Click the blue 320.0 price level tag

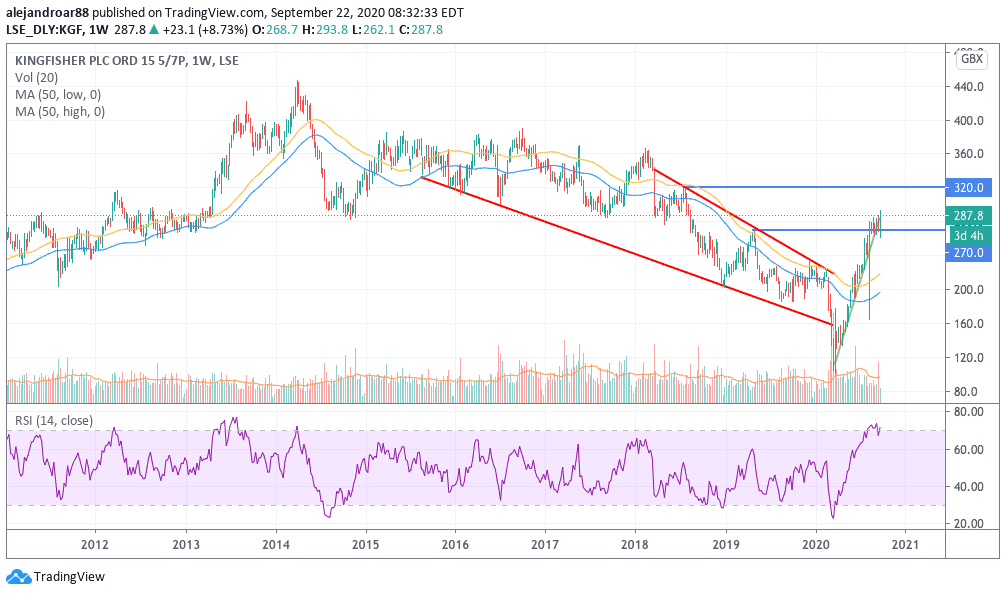click(x=969, y=187)
